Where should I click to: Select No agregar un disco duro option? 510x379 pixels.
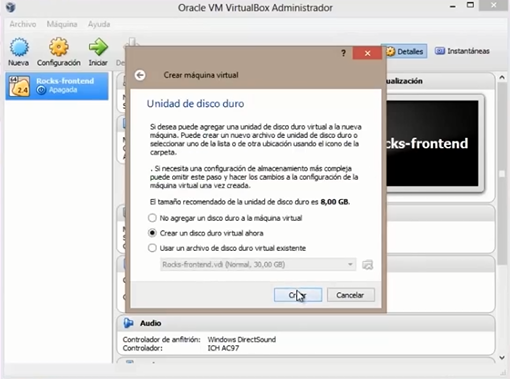[x=152, y=218]
